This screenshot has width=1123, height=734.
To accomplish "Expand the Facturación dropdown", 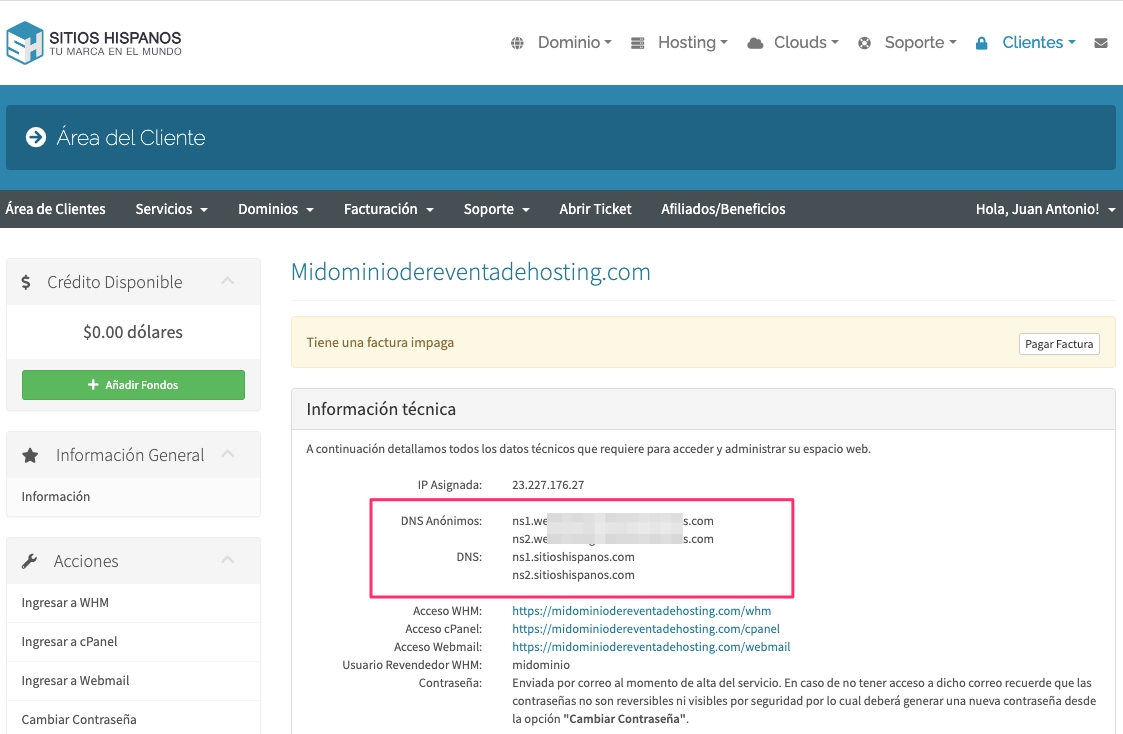I will [x=388, y=209].
